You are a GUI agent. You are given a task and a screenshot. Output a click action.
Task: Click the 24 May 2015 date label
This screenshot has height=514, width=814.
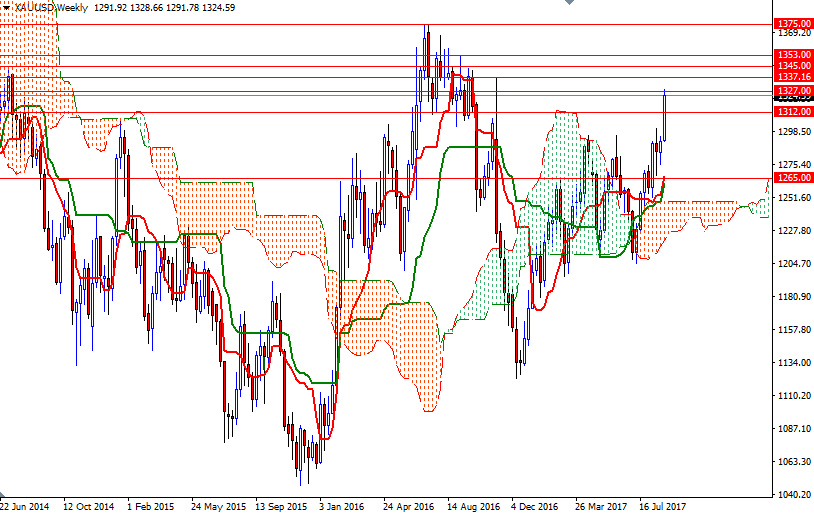coord(217,506)
